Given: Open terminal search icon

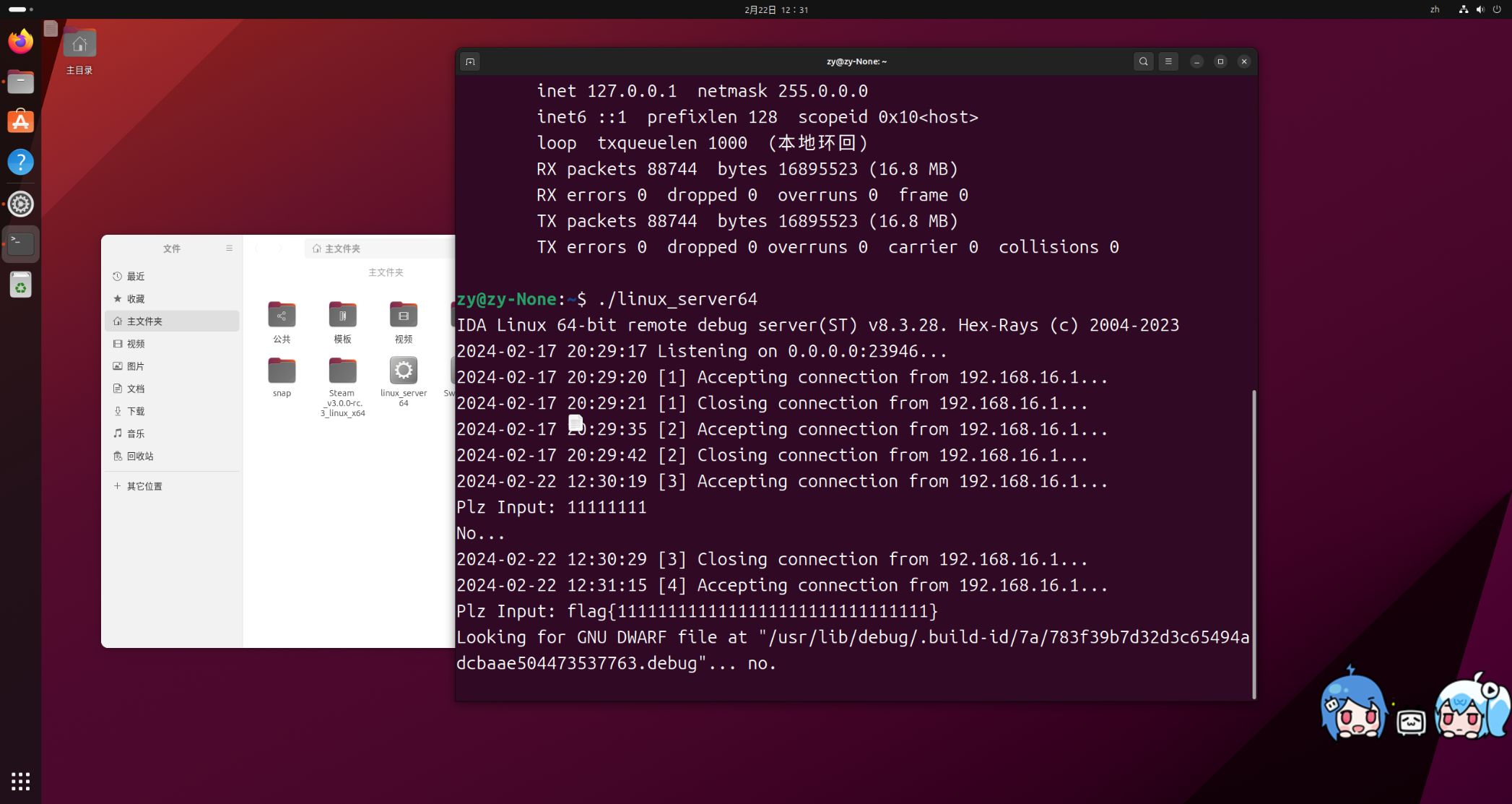Looking at the screenshot, I should pyautogui.click(x=1143, y=61).
